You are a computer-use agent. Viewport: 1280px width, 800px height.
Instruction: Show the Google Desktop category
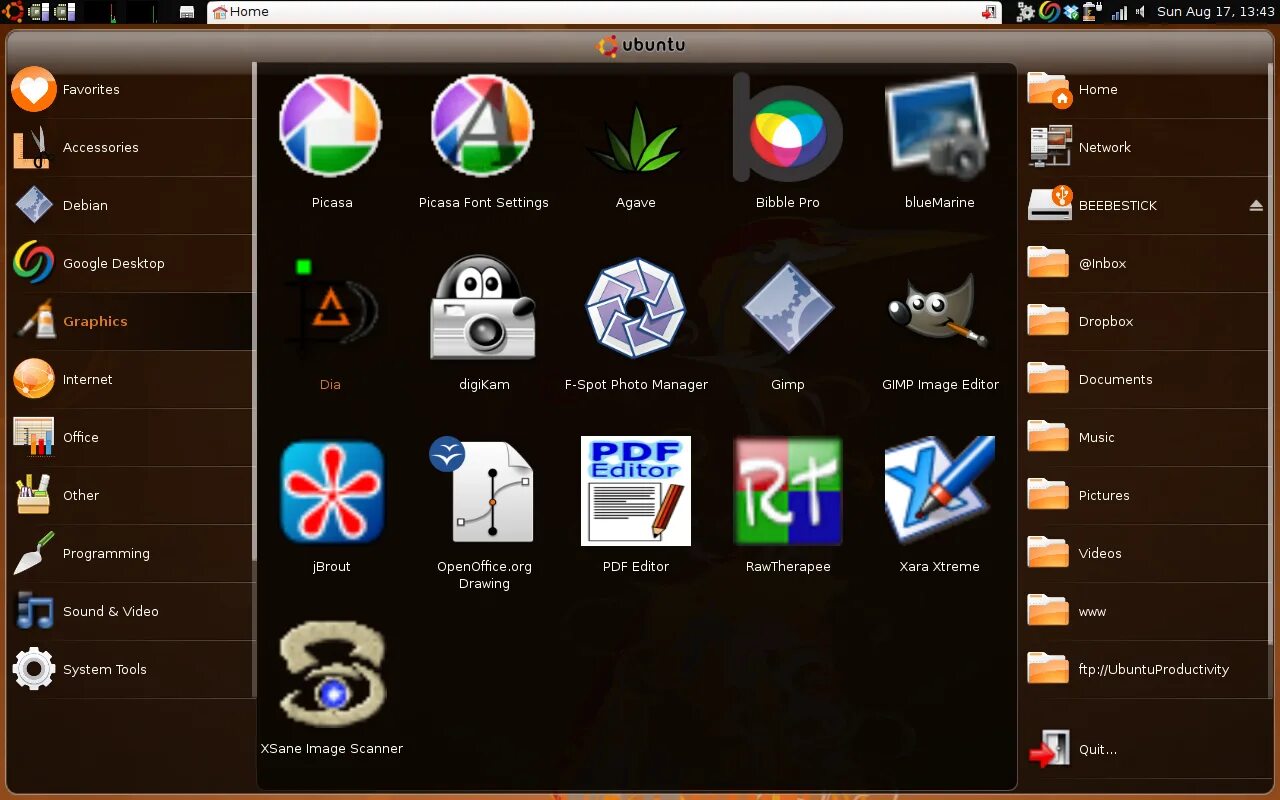click(x=131, y=264)
